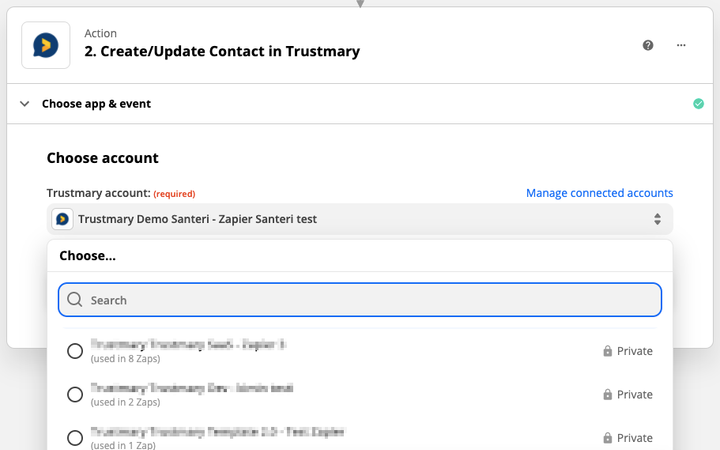
Task: Select the account used in 2 Zaps
Action: [75, 395]
